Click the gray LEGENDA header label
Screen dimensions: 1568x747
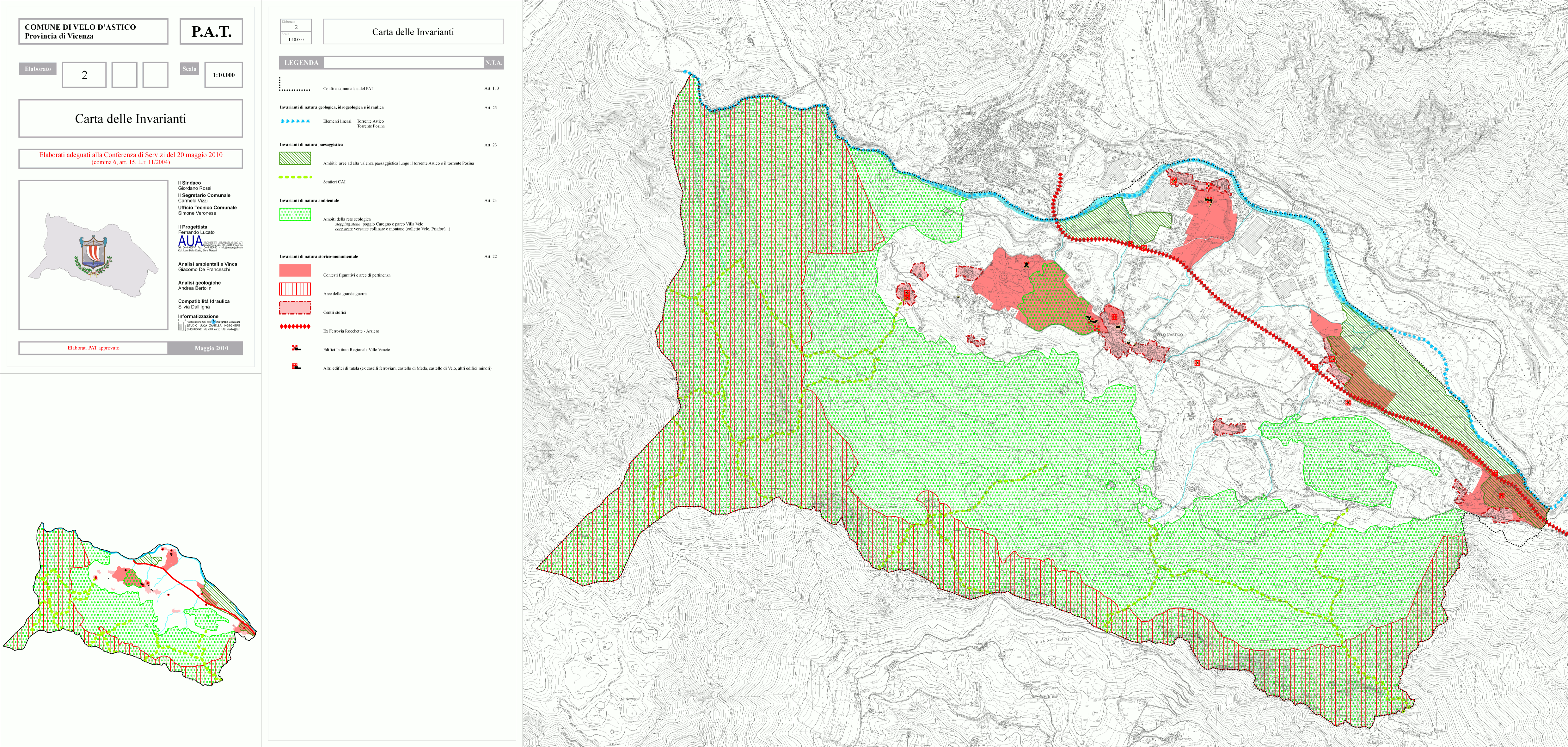[301, 63]
